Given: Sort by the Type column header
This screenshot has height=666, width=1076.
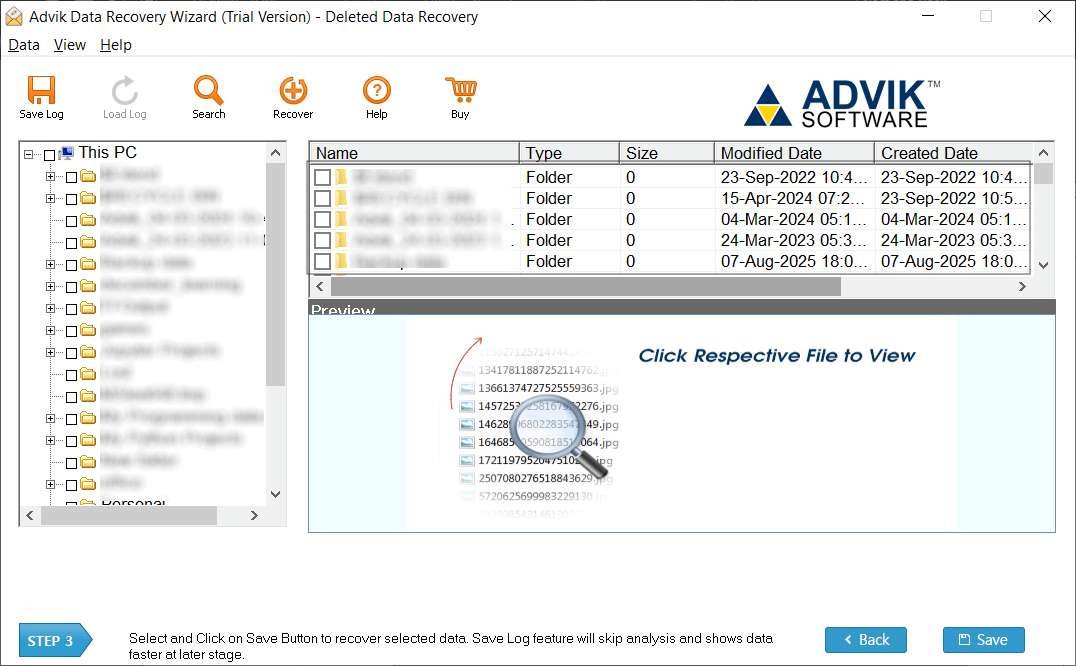Looking at the screenshot, I should pos(570,153).
